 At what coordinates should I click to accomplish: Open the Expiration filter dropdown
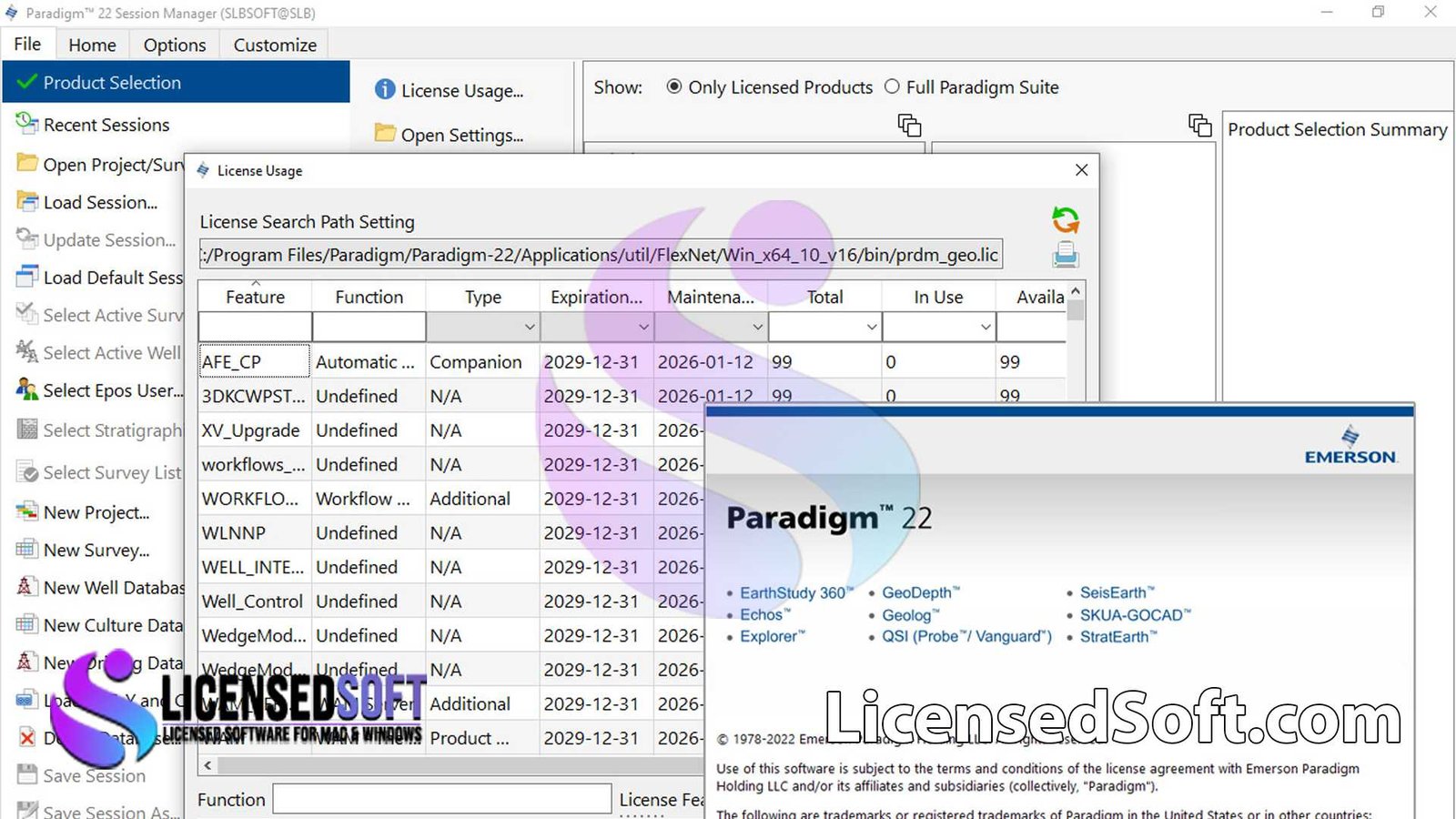pyautogui.click(x=643, y=327)
